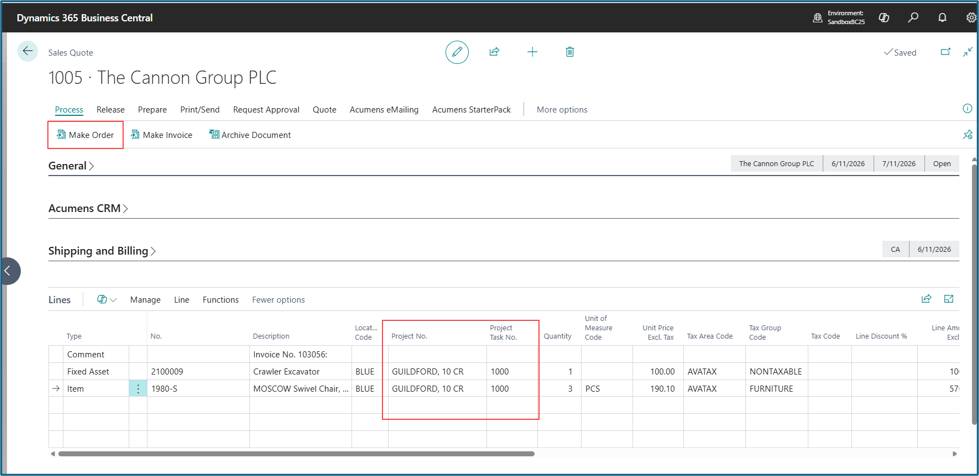Click the Crawler Excavator description cell
This screenshot has width=979, height=476.
tap(300, 371)
